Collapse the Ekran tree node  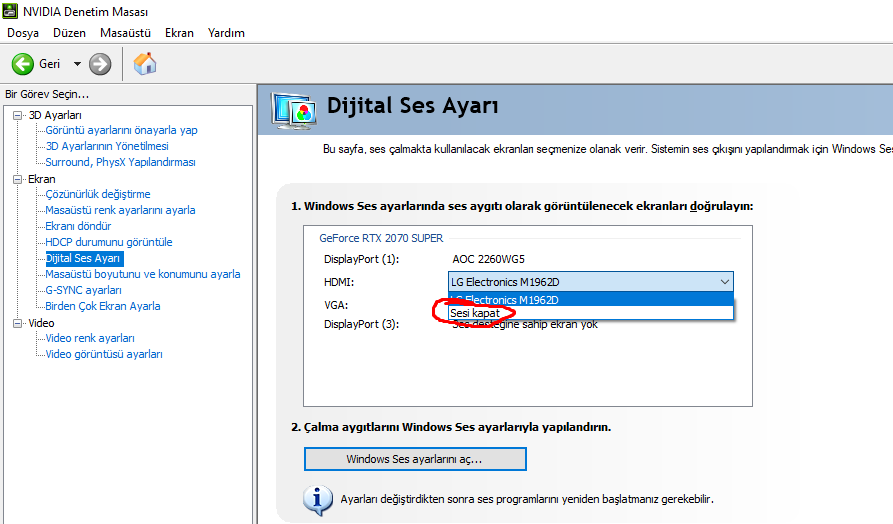click(18, 179)
